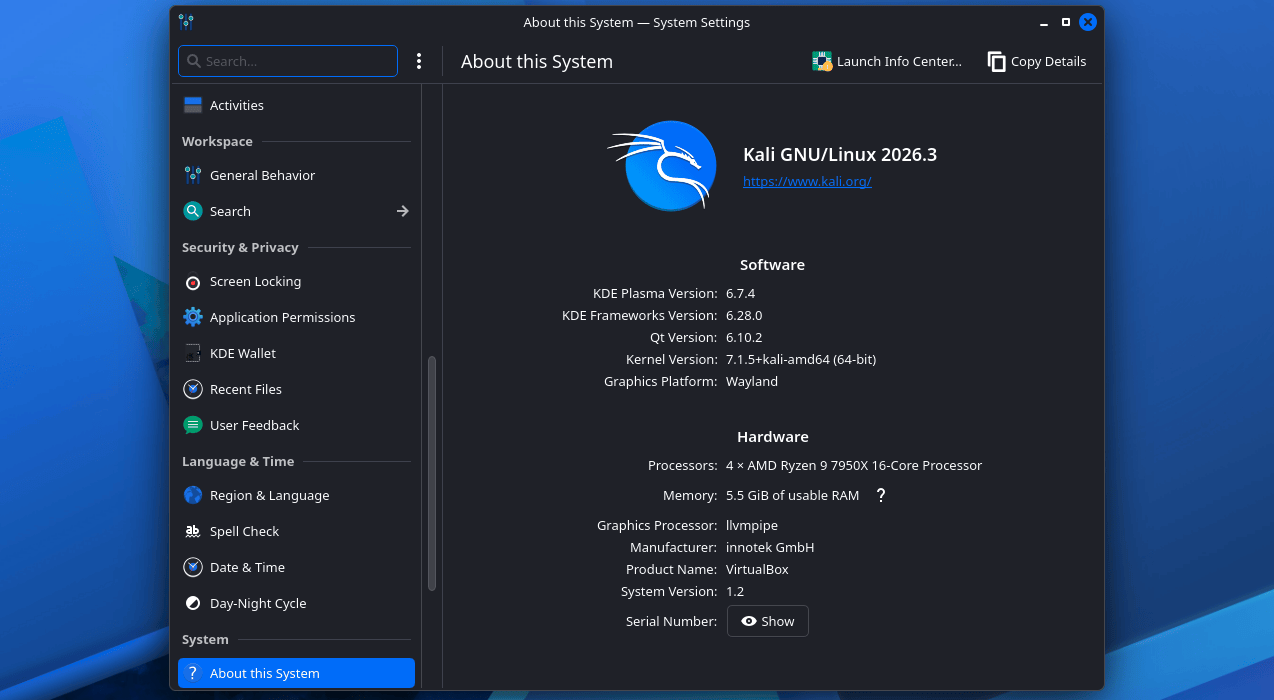The image size is (1274, 700).
Task: Click the Spell Check icon
Action: tap(193, 531)
